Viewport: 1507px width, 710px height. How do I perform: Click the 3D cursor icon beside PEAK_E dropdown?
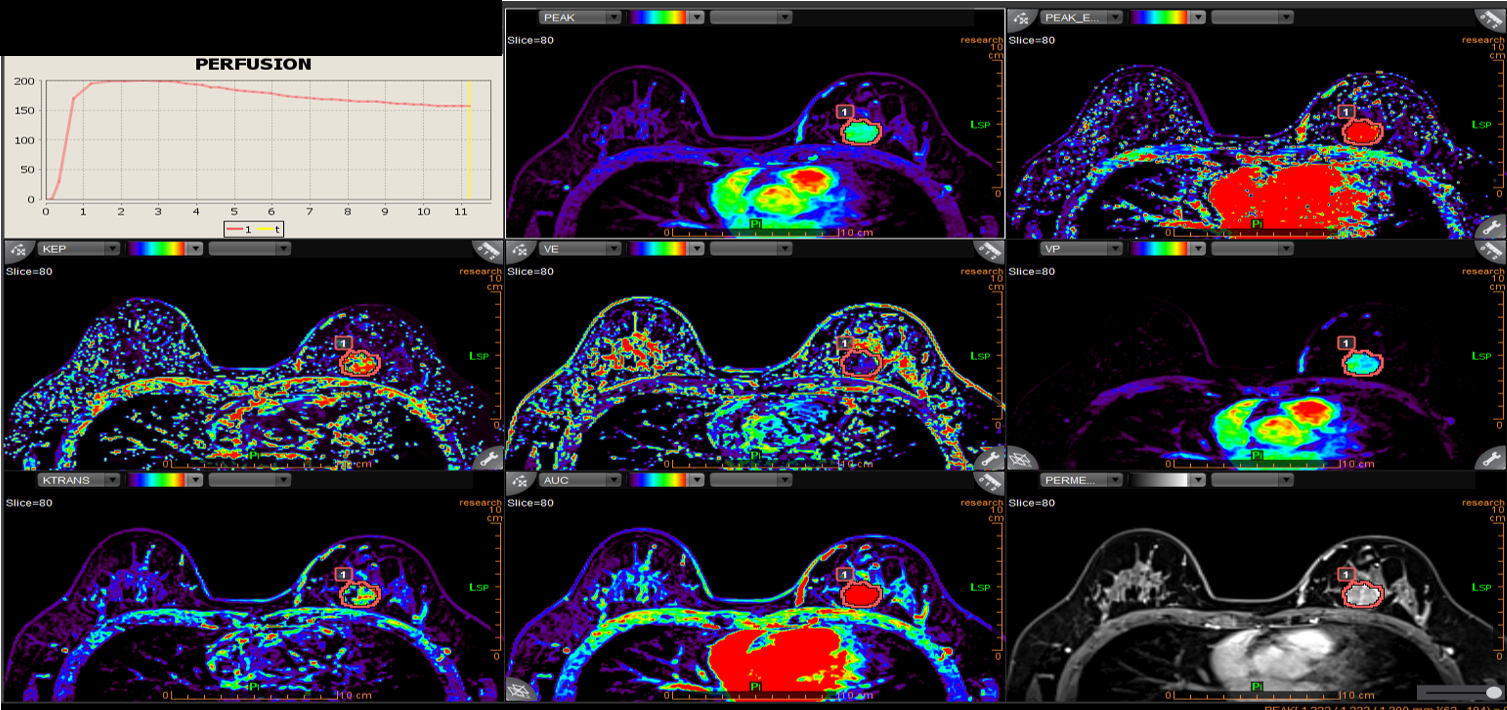(1021, 18)
